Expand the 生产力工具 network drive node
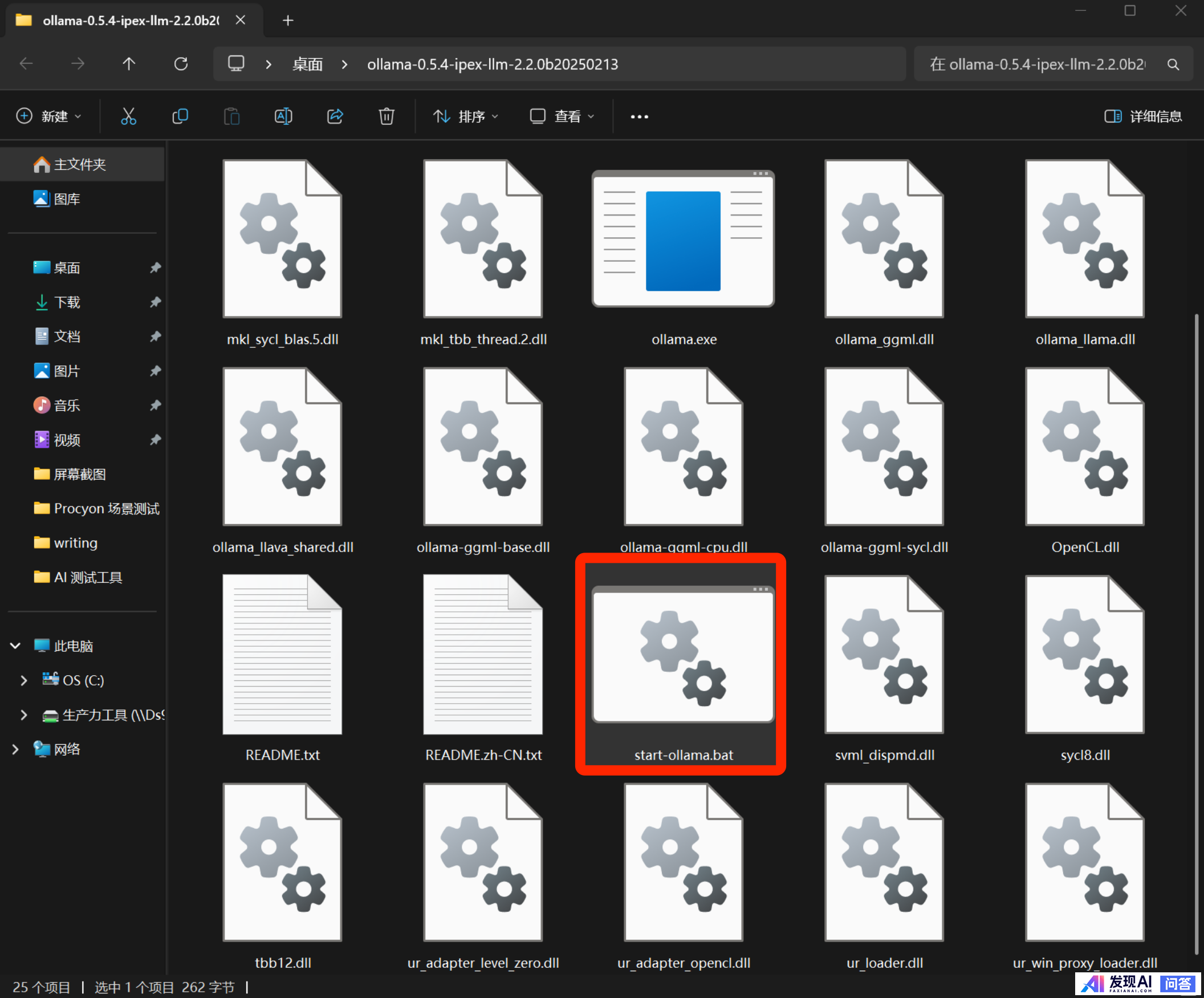Screen dimensions: 1204x998 23,715
